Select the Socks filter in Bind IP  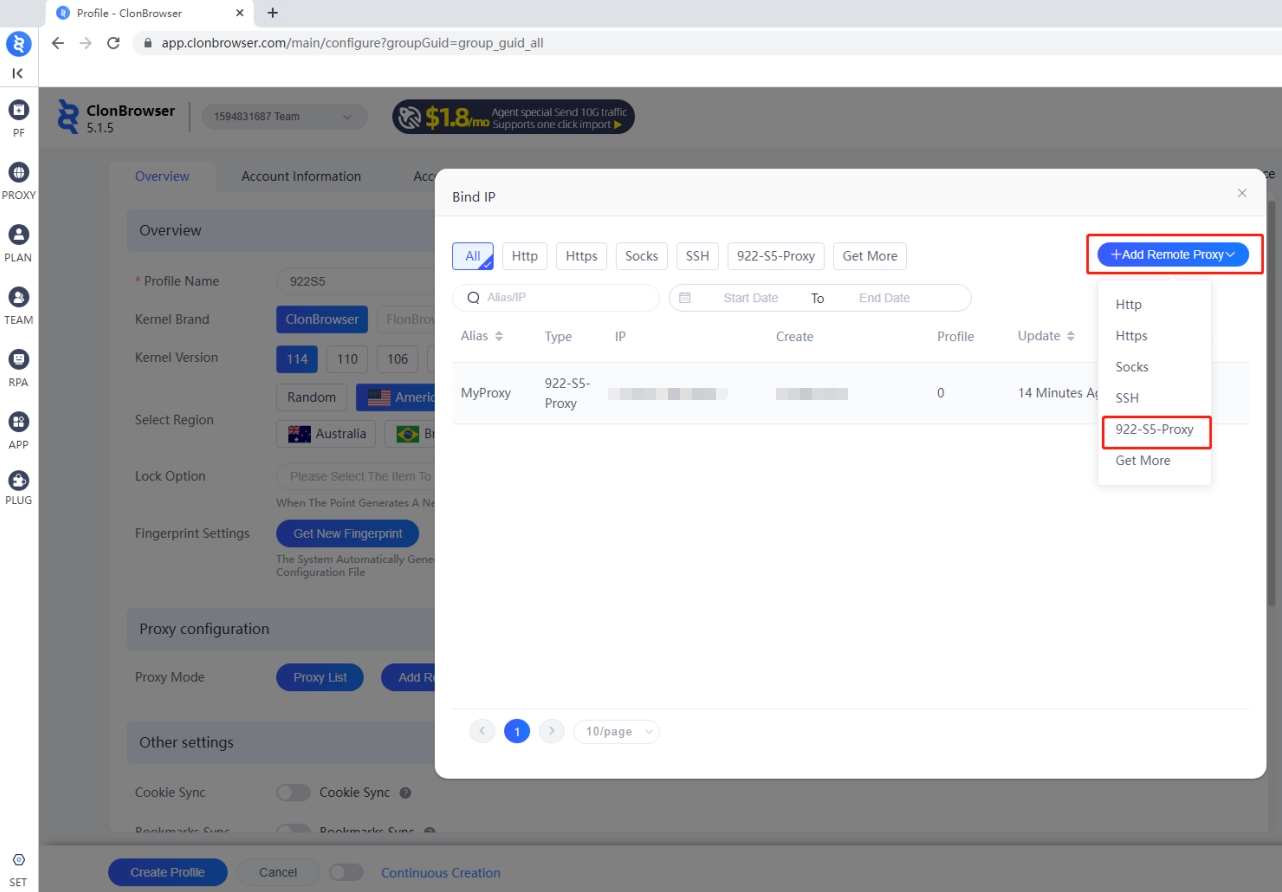coord(641,256)
